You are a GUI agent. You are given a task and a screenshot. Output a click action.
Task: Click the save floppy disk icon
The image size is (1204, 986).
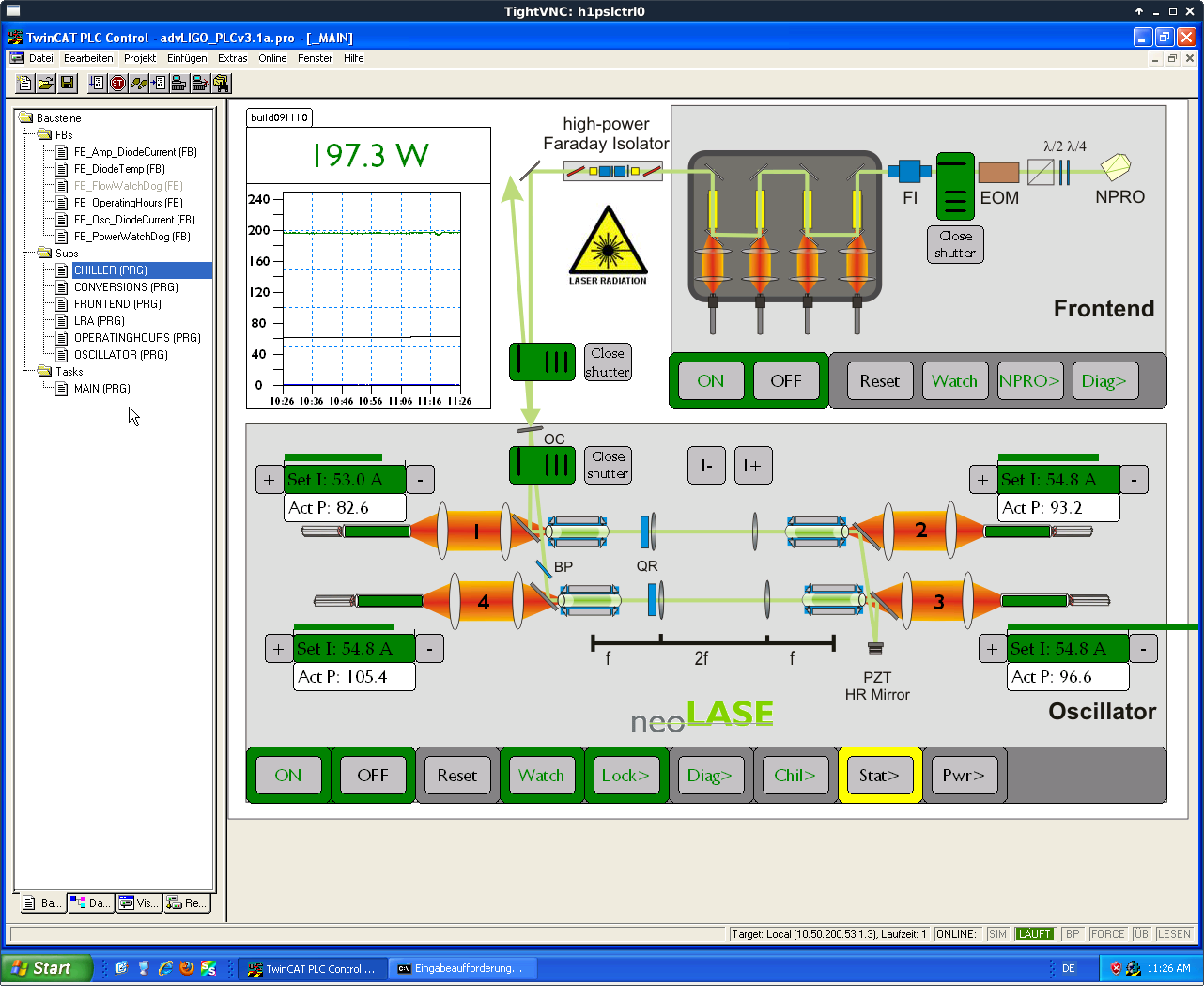pyautogui.click(x=67, y=84)
